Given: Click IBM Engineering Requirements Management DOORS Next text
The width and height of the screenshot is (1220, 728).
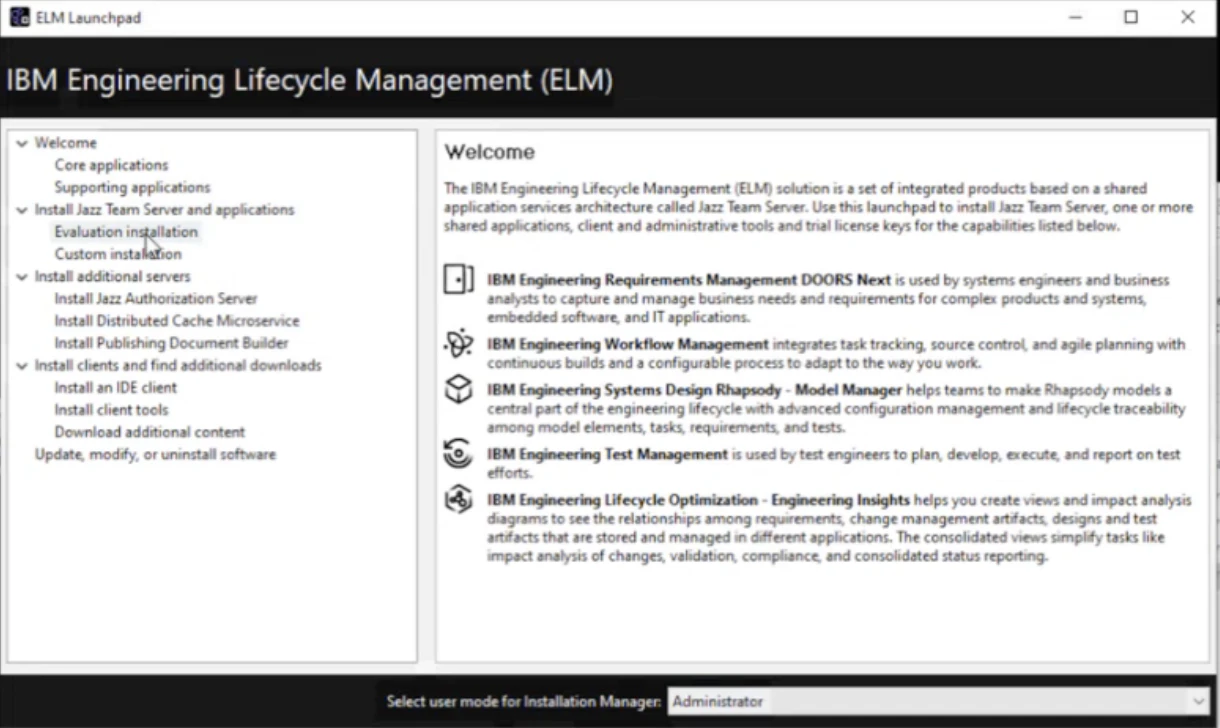Looking at the screenshot, I should point(689,280).
